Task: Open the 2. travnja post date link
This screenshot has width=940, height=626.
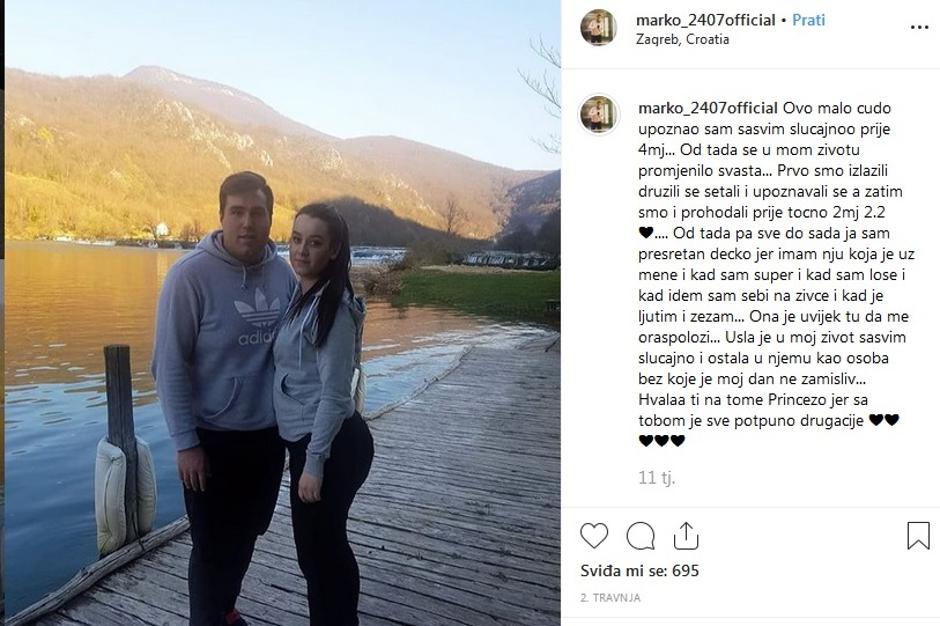Action: click(x=610, y=598)
